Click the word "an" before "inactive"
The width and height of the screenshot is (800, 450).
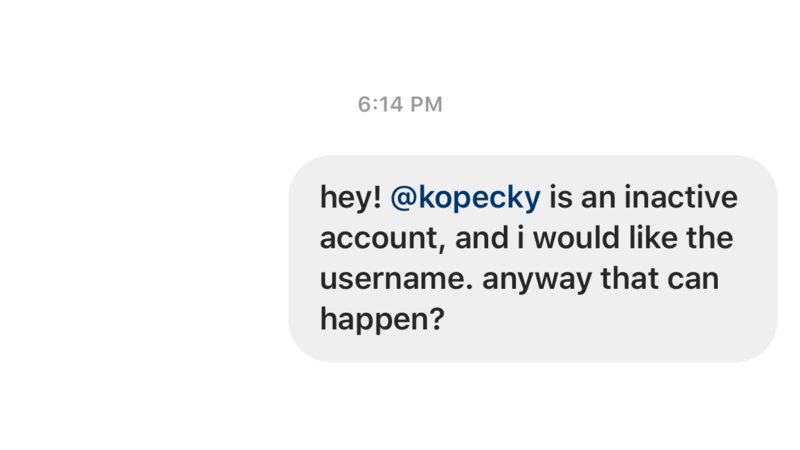[598, 198]
